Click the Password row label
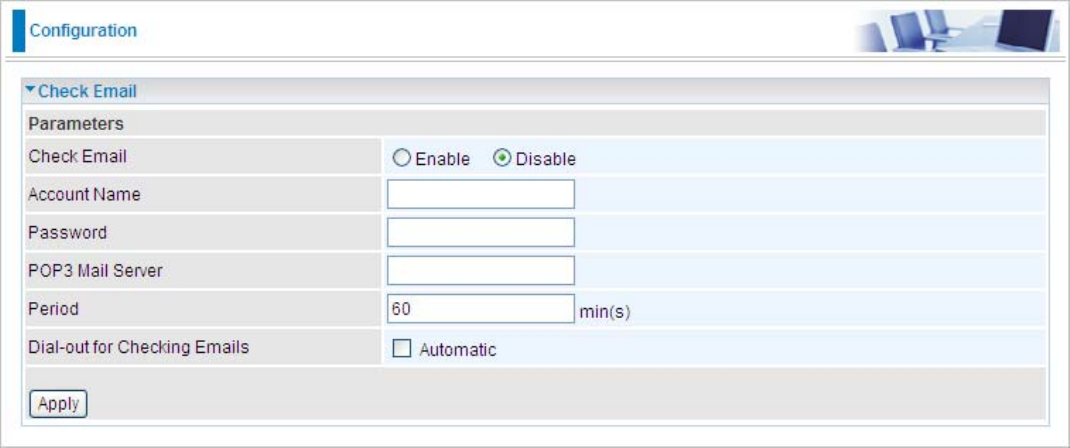 pos(67,233)
